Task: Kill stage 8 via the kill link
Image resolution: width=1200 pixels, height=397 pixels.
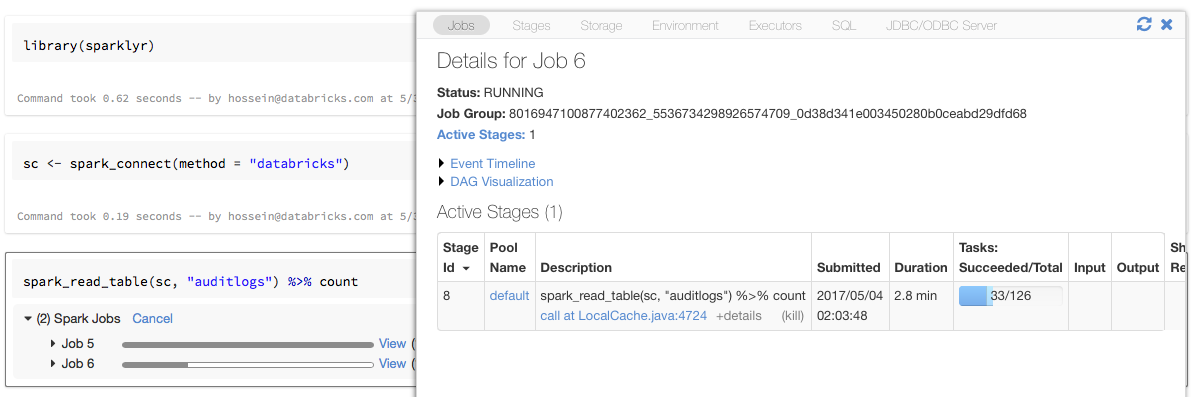Action: point(793,316)
